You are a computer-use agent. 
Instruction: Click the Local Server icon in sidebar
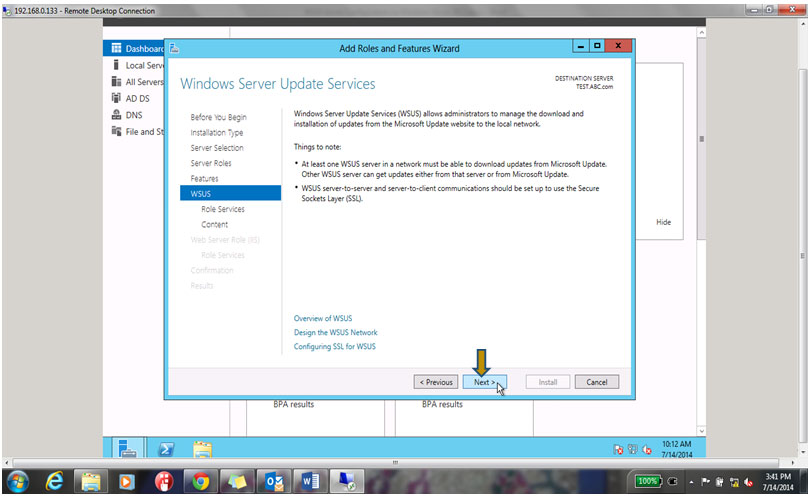[116, 65]
